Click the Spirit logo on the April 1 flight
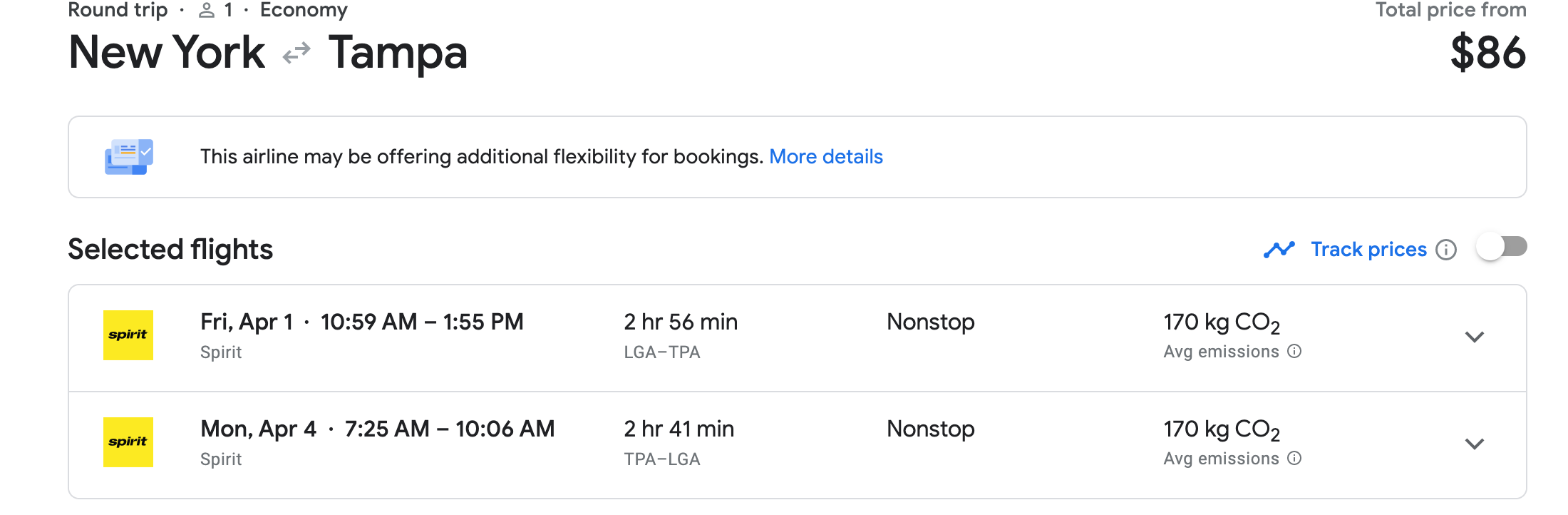This screenshot has height=515, width=1568. [x=128, y=335]
